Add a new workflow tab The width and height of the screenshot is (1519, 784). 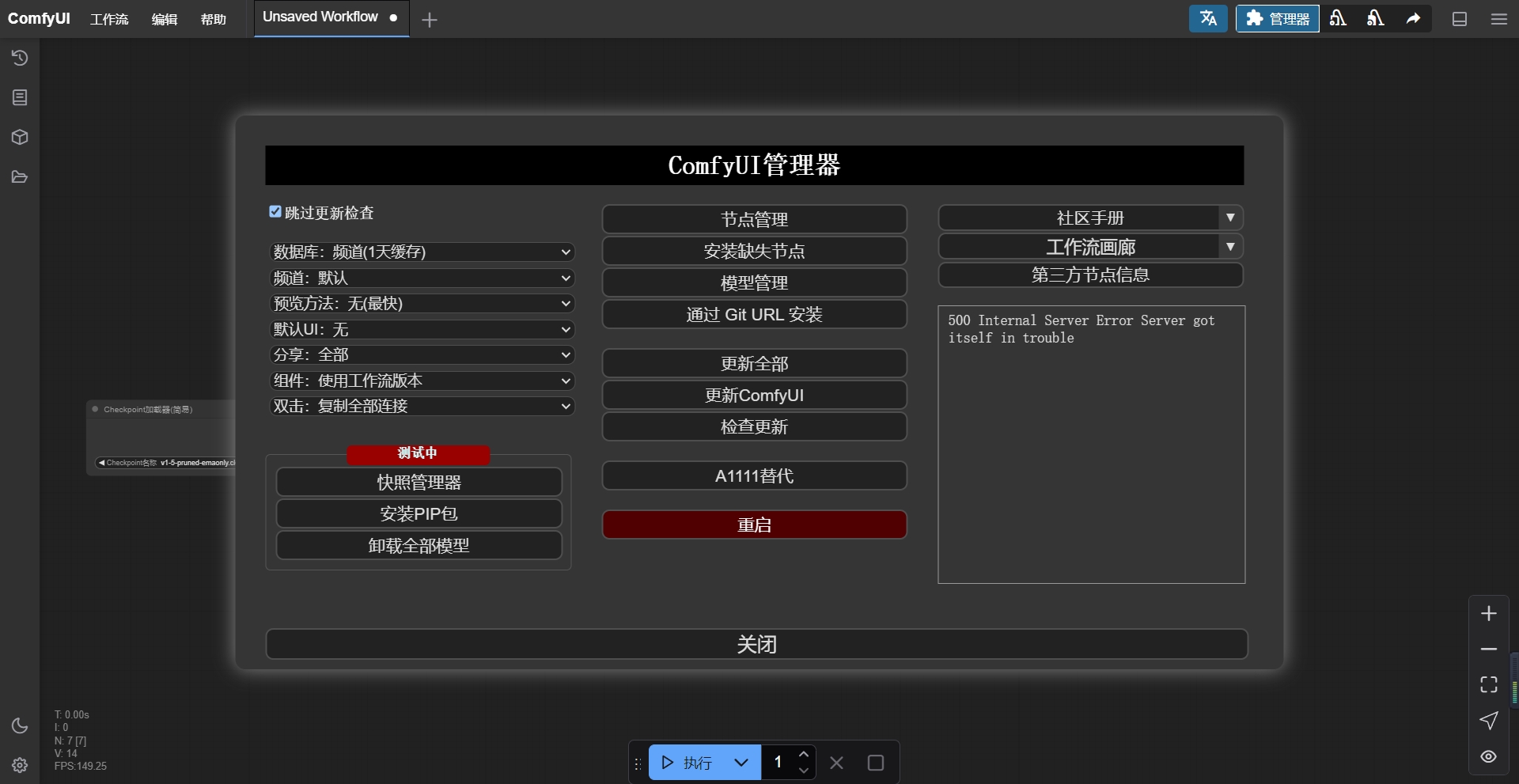pos(430,20)
